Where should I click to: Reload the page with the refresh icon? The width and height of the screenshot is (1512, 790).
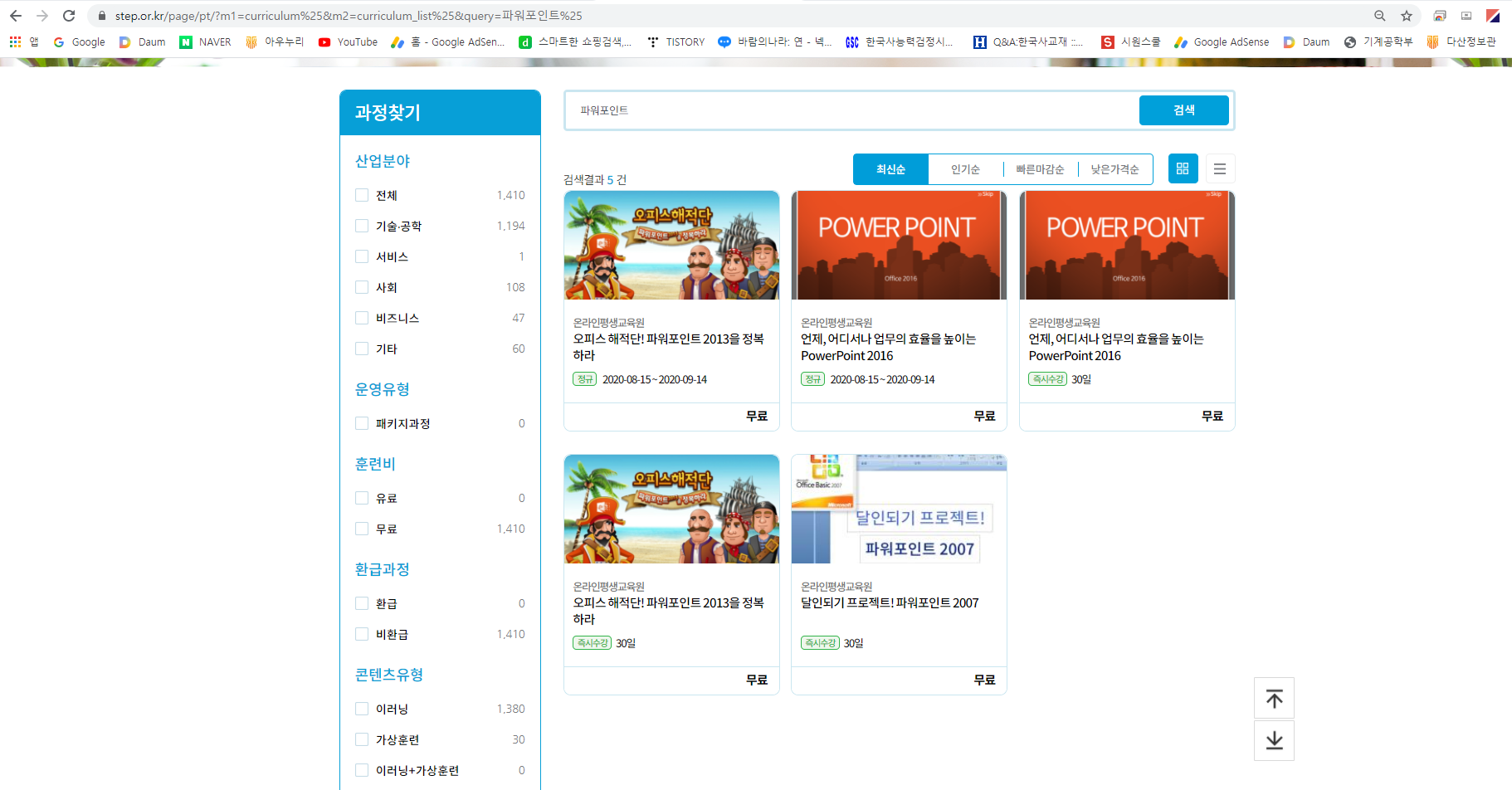click(69, 16)
